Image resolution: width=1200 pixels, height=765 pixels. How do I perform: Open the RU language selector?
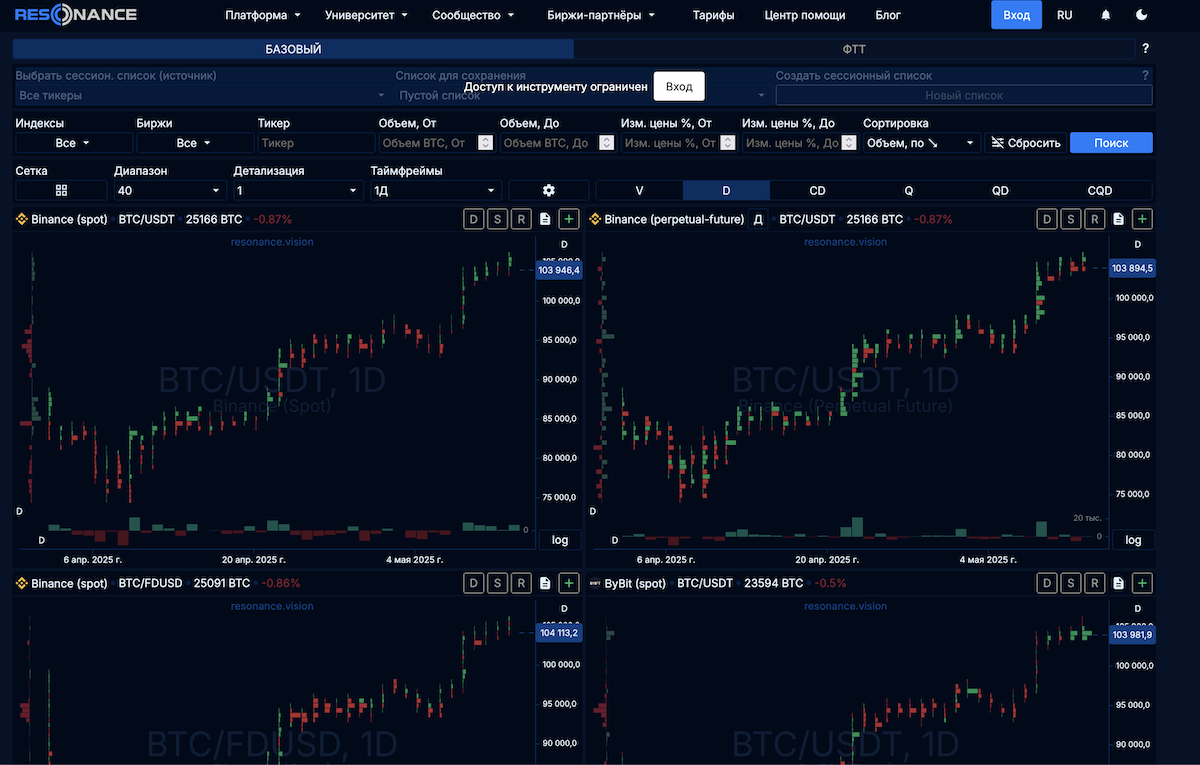click(1064, 15)
